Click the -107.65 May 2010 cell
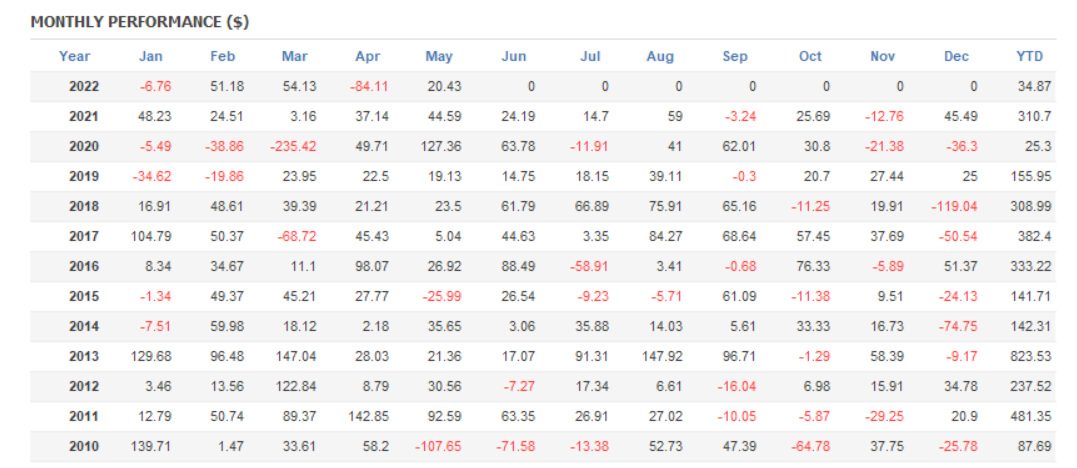1077x468 pixels. click(x=436, y=447)
